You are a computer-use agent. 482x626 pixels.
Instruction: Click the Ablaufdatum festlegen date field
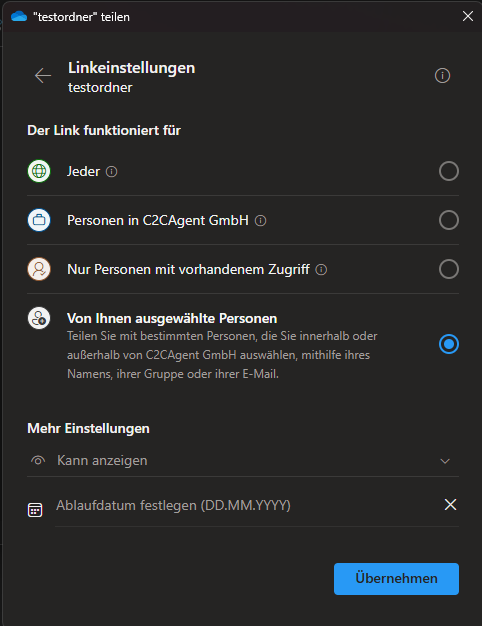(248, 505)
